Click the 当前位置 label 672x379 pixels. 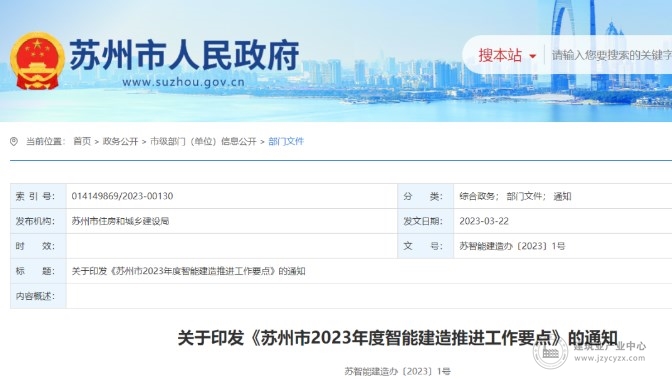[45, 141]
